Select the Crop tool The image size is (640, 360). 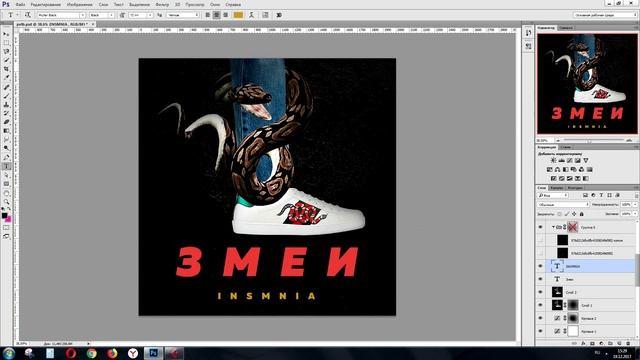(x=6, y=69)
